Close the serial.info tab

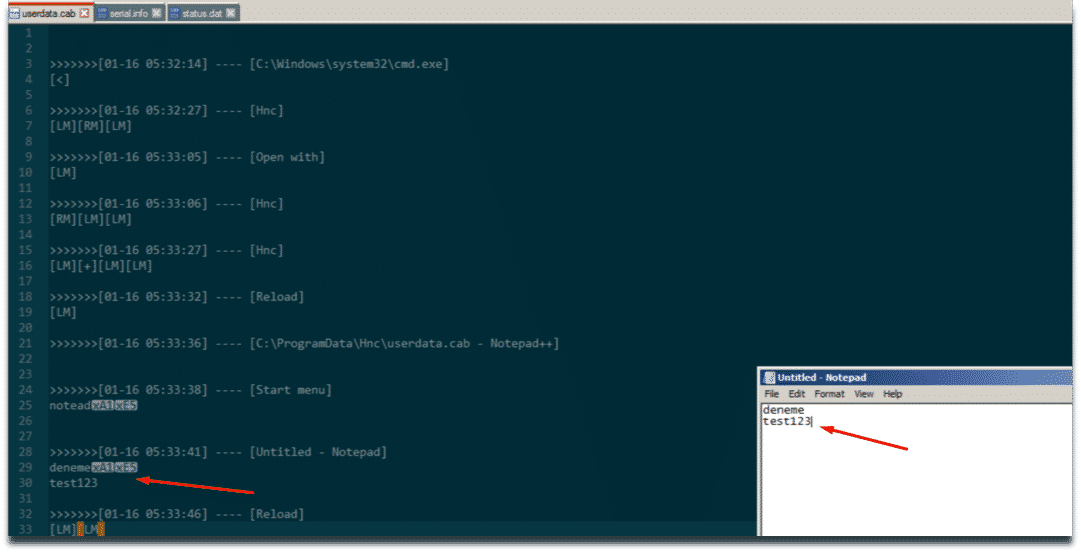coord(157,13)
